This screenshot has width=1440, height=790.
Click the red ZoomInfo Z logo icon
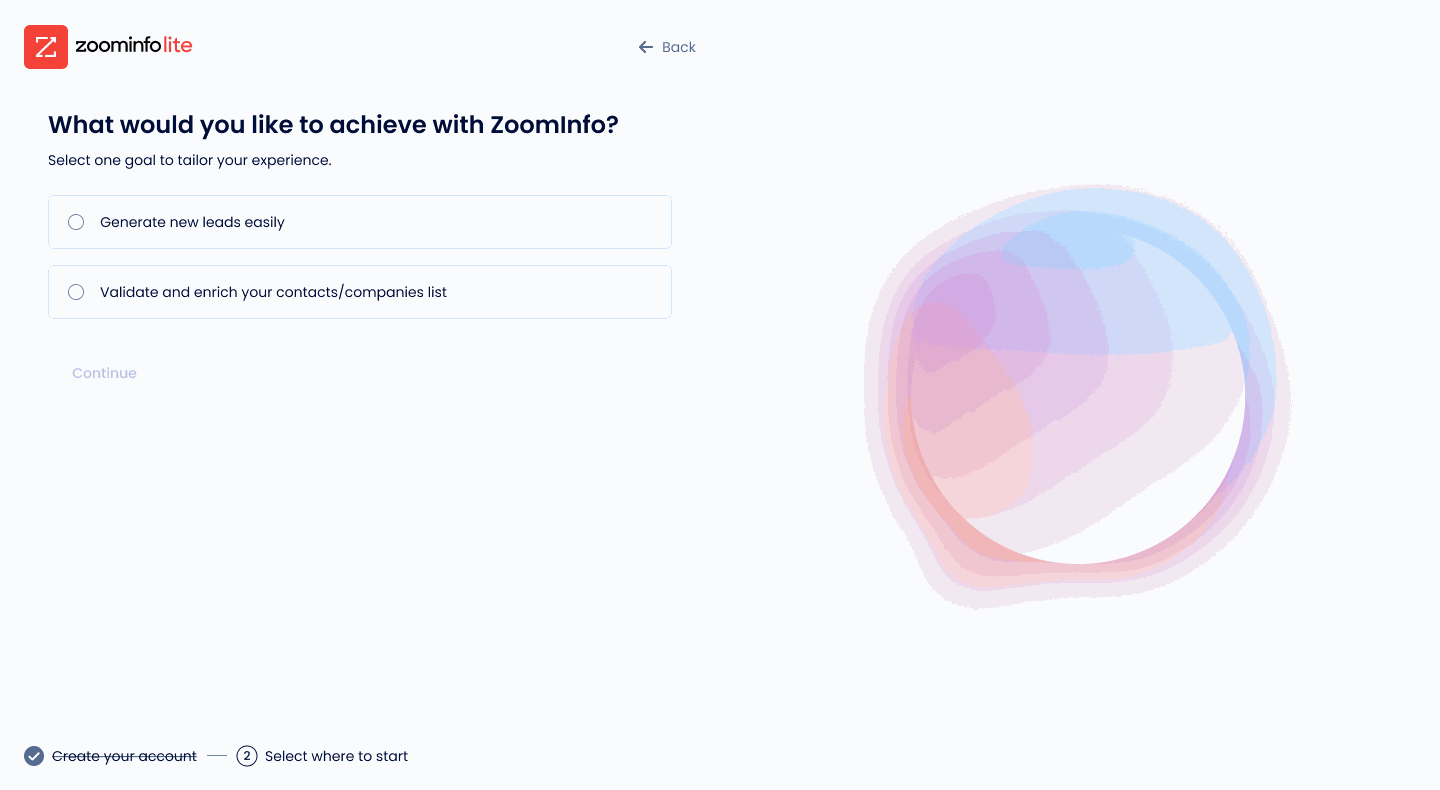pos(46,47)
